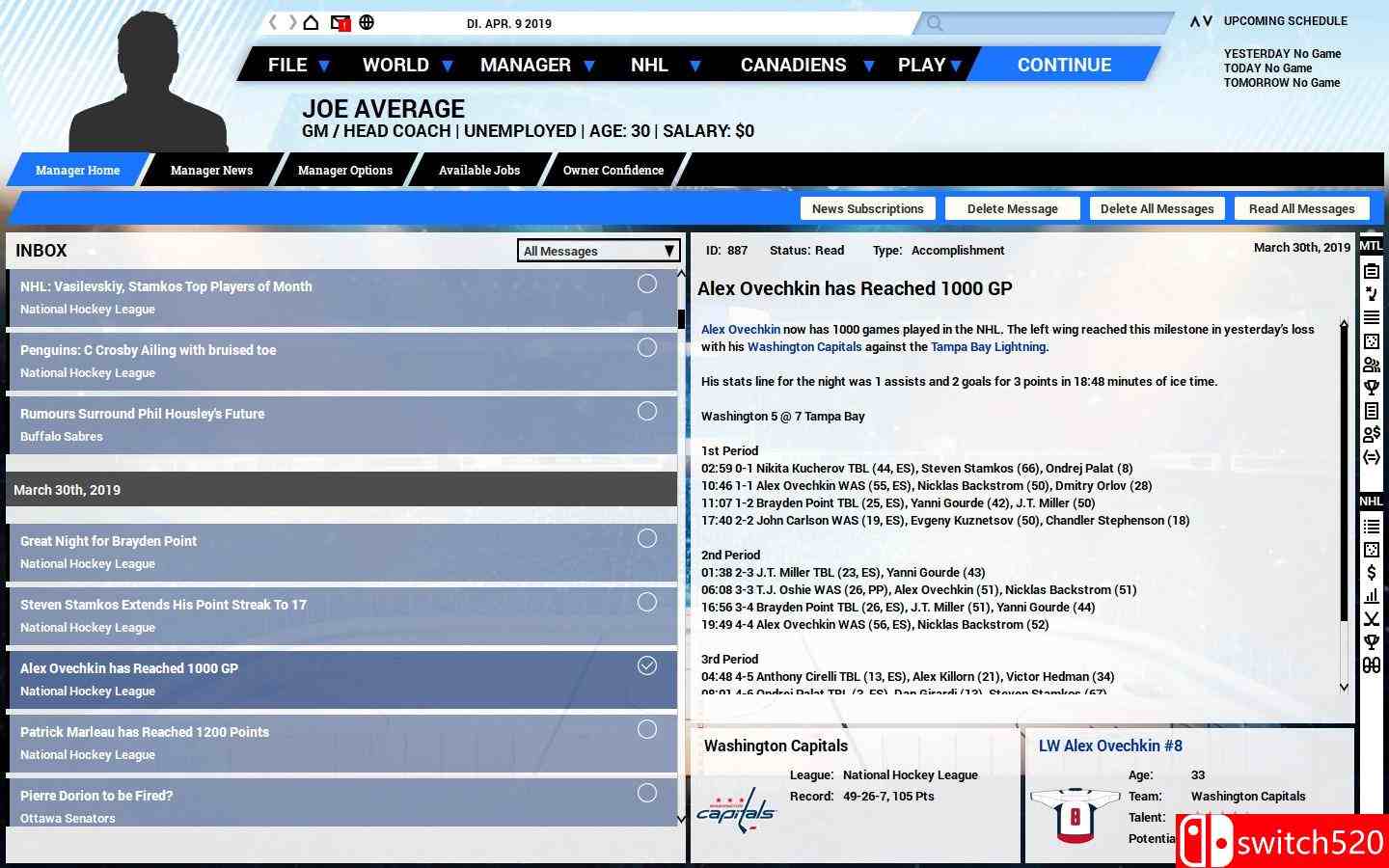The image size is (1389, 868).
Task: Open NHL crossed hockey sticks icon
Action: pyautogui.click(x=1371, y=619)
